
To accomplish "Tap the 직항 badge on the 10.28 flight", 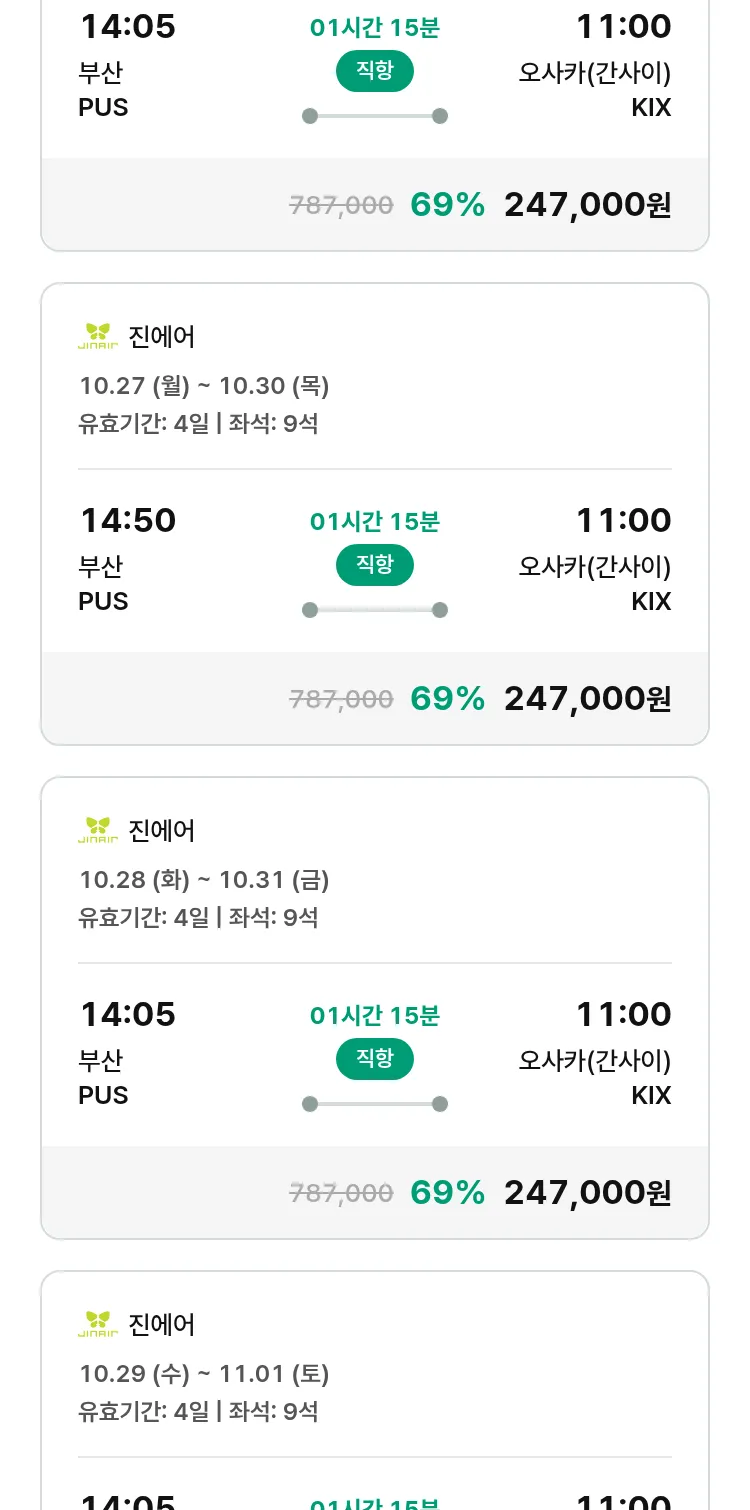I will click(x=375, y=1059).
